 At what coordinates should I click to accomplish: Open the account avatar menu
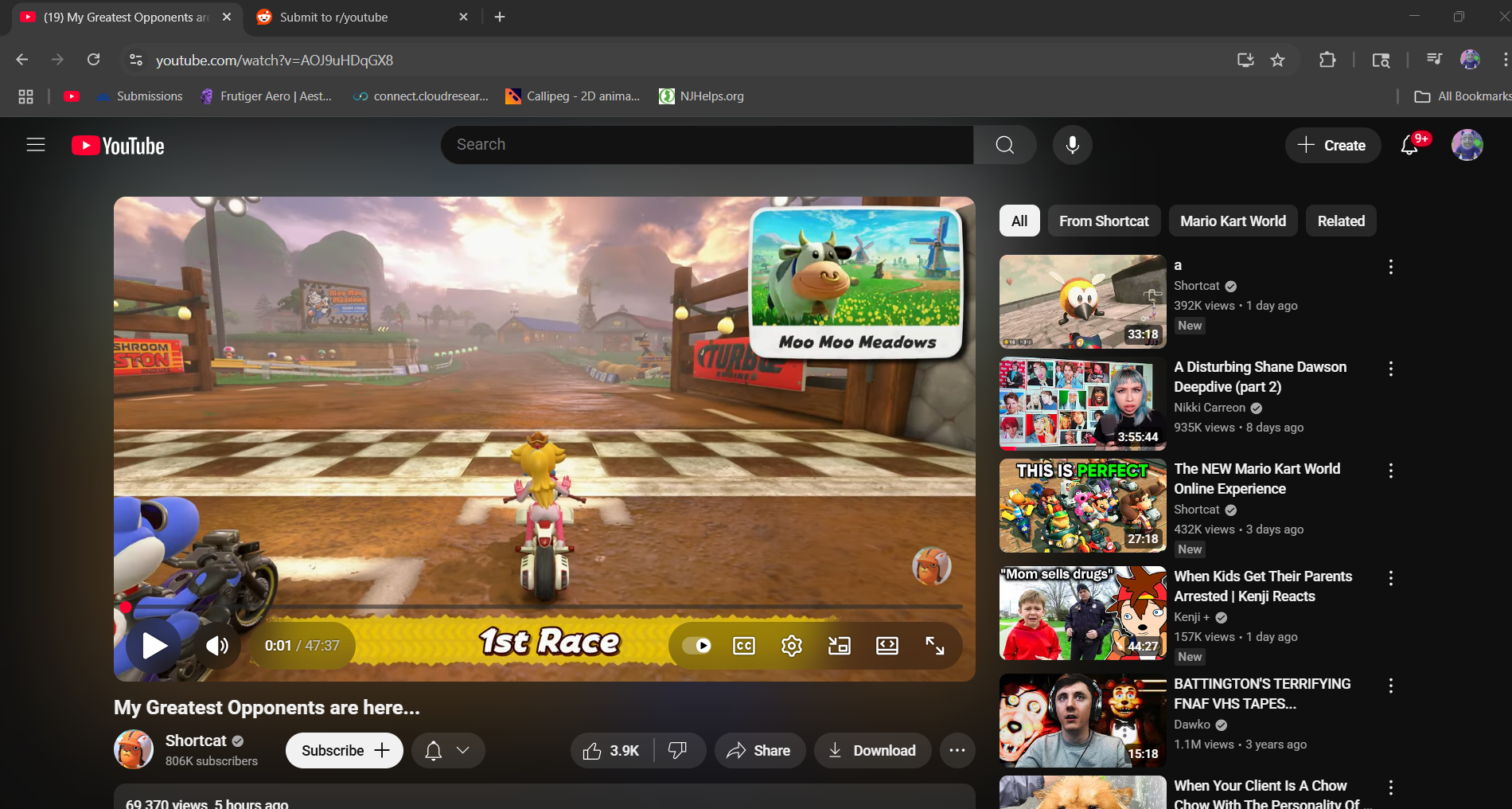[x=1467, y=145]
